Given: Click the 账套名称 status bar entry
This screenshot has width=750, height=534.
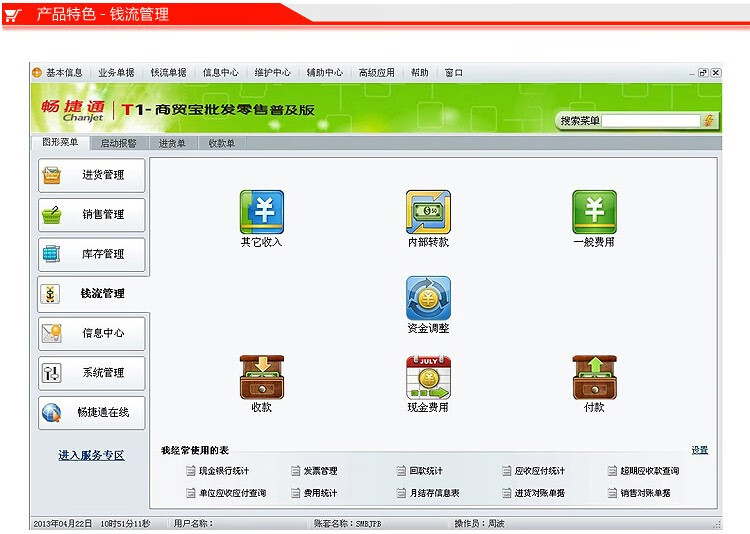Looking at the screenshot, I should (x=347, y=524).
